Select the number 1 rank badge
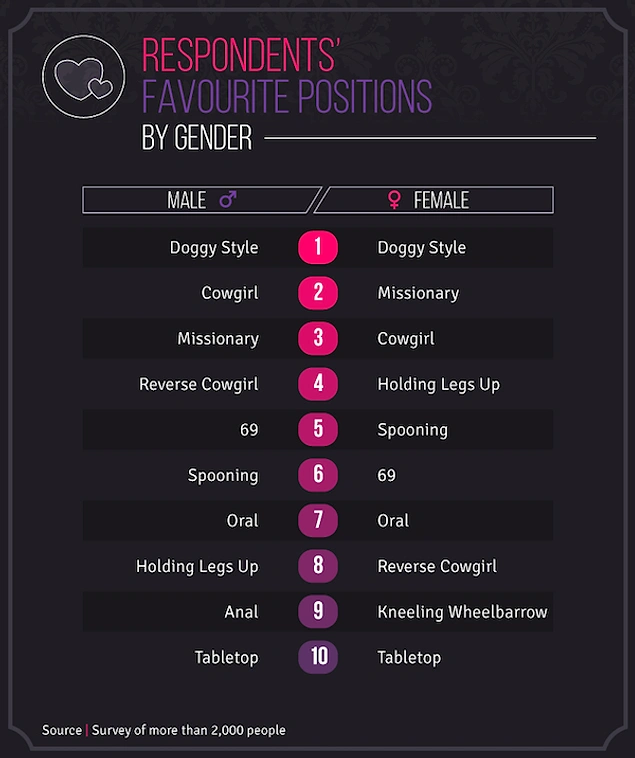 318,248
